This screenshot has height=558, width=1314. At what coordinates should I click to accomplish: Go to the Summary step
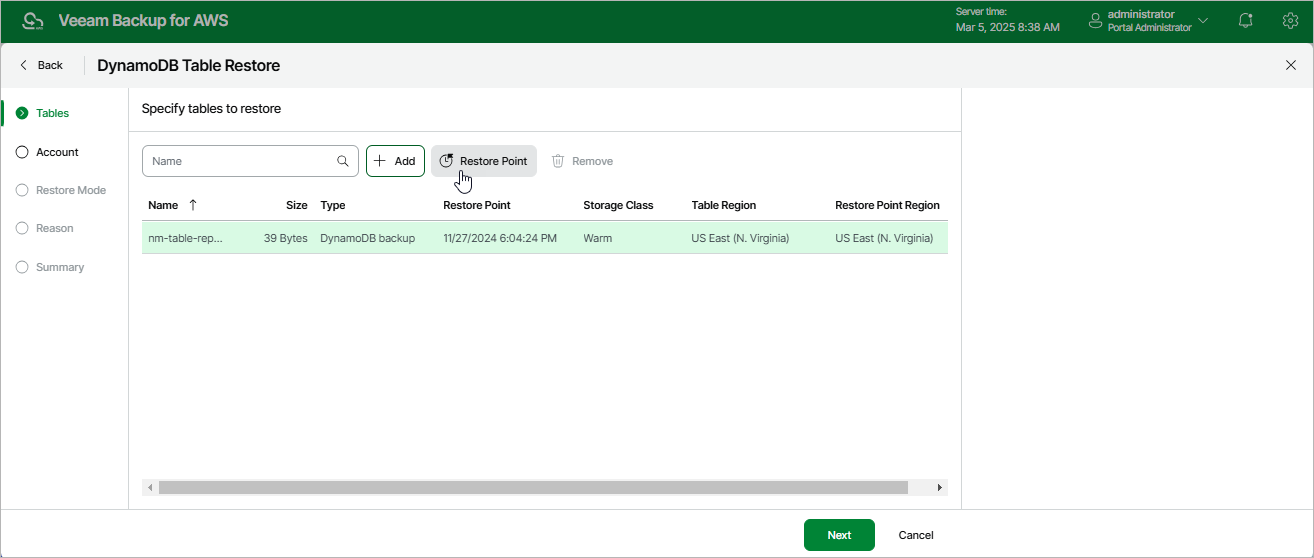tap(60, 267)
